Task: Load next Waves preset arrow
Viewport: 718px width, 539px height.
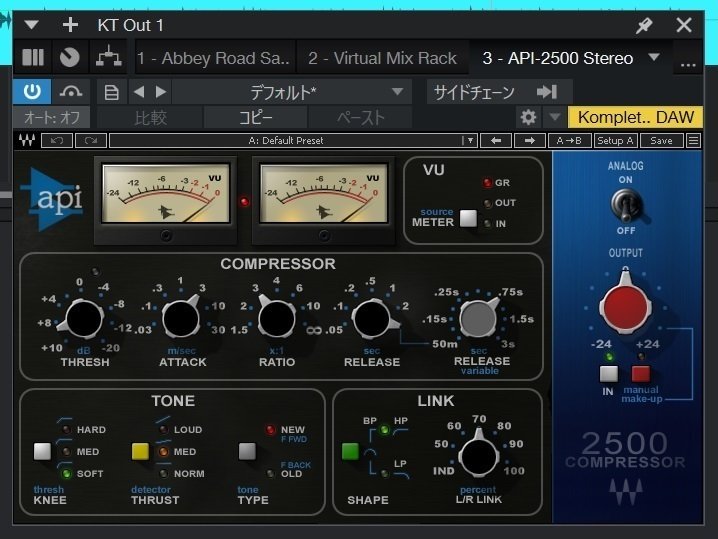Action: [x=530, y=141]
